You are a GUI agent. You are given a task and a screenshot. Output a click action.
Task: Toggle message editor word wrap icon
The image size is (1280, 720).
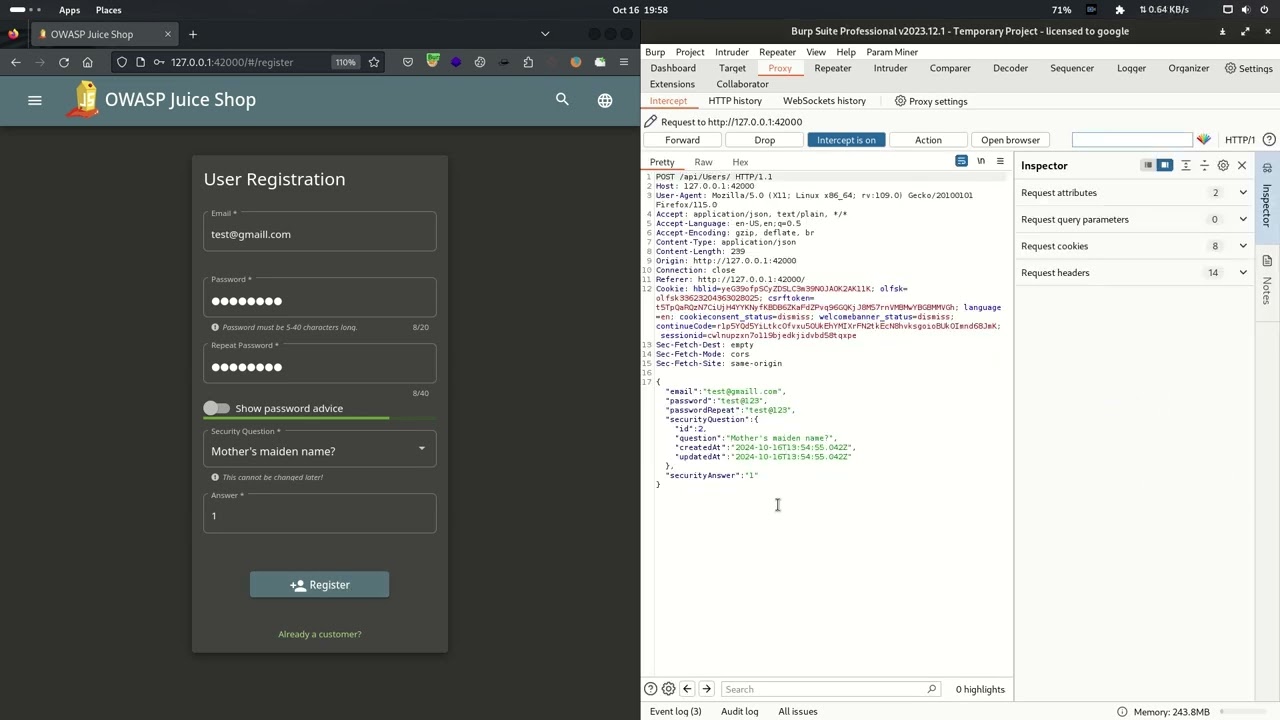[x=961, y=162]
